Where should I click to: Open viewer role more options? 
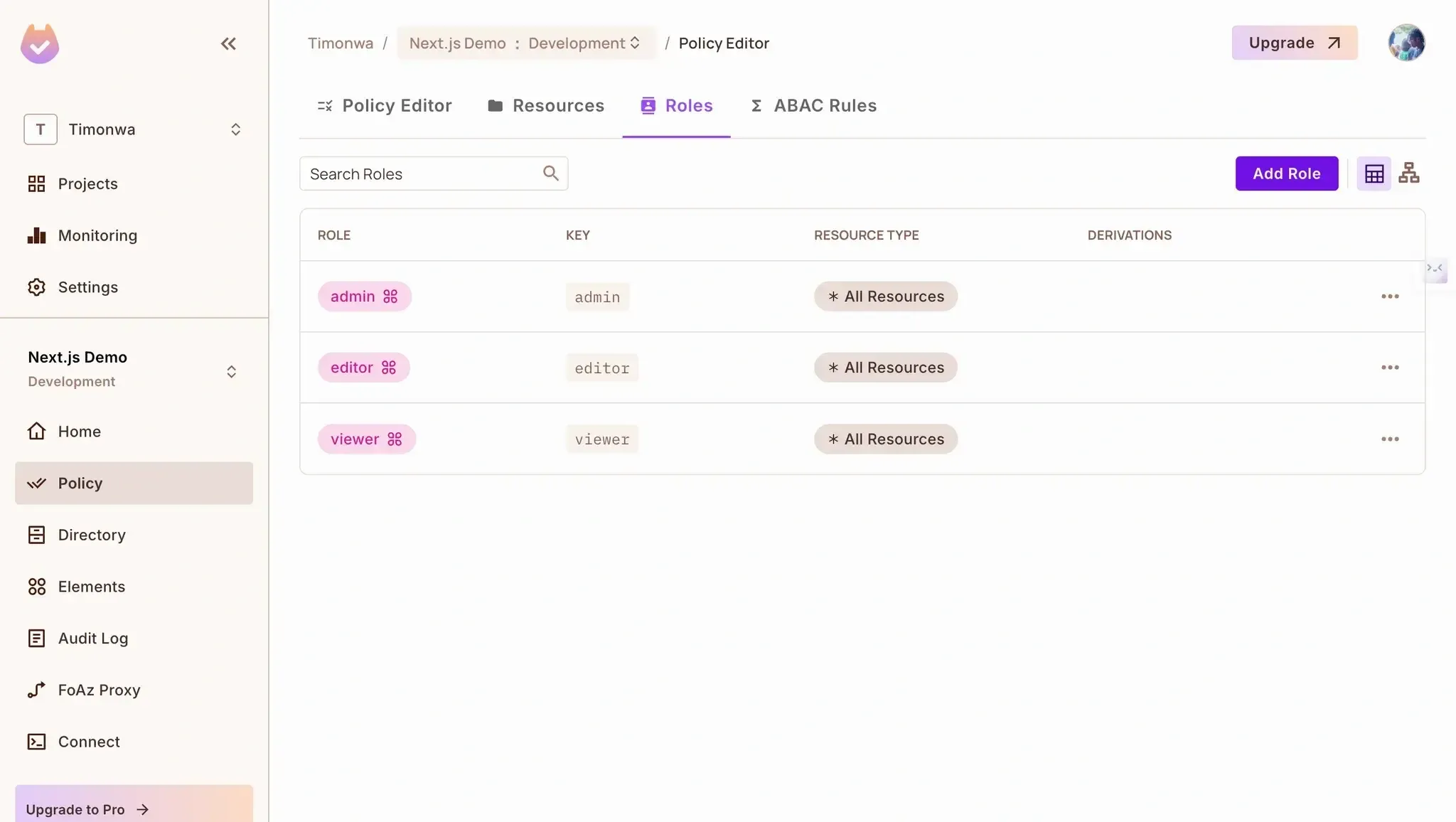pos(1389,439)
